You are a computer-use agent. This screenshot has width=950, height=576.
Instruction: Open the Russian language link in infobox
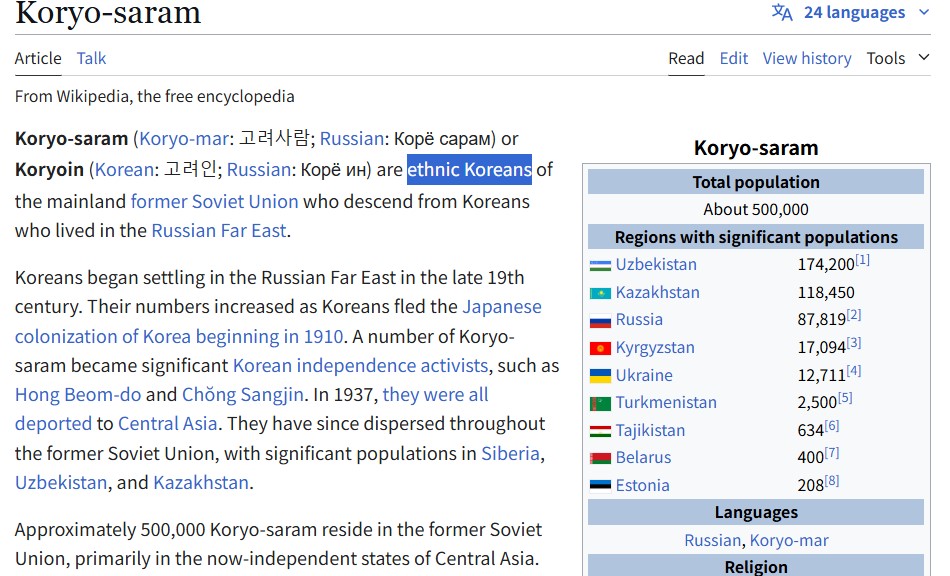pyautogui.click(x=712, y=540)
